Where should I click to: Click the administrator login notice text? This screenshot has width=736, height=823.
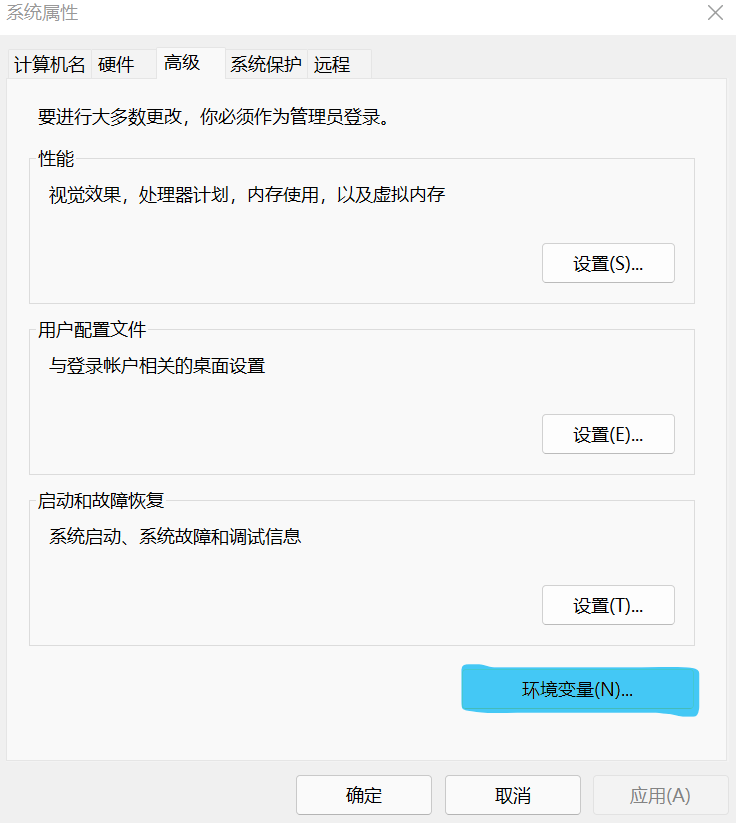click(213, 117)
